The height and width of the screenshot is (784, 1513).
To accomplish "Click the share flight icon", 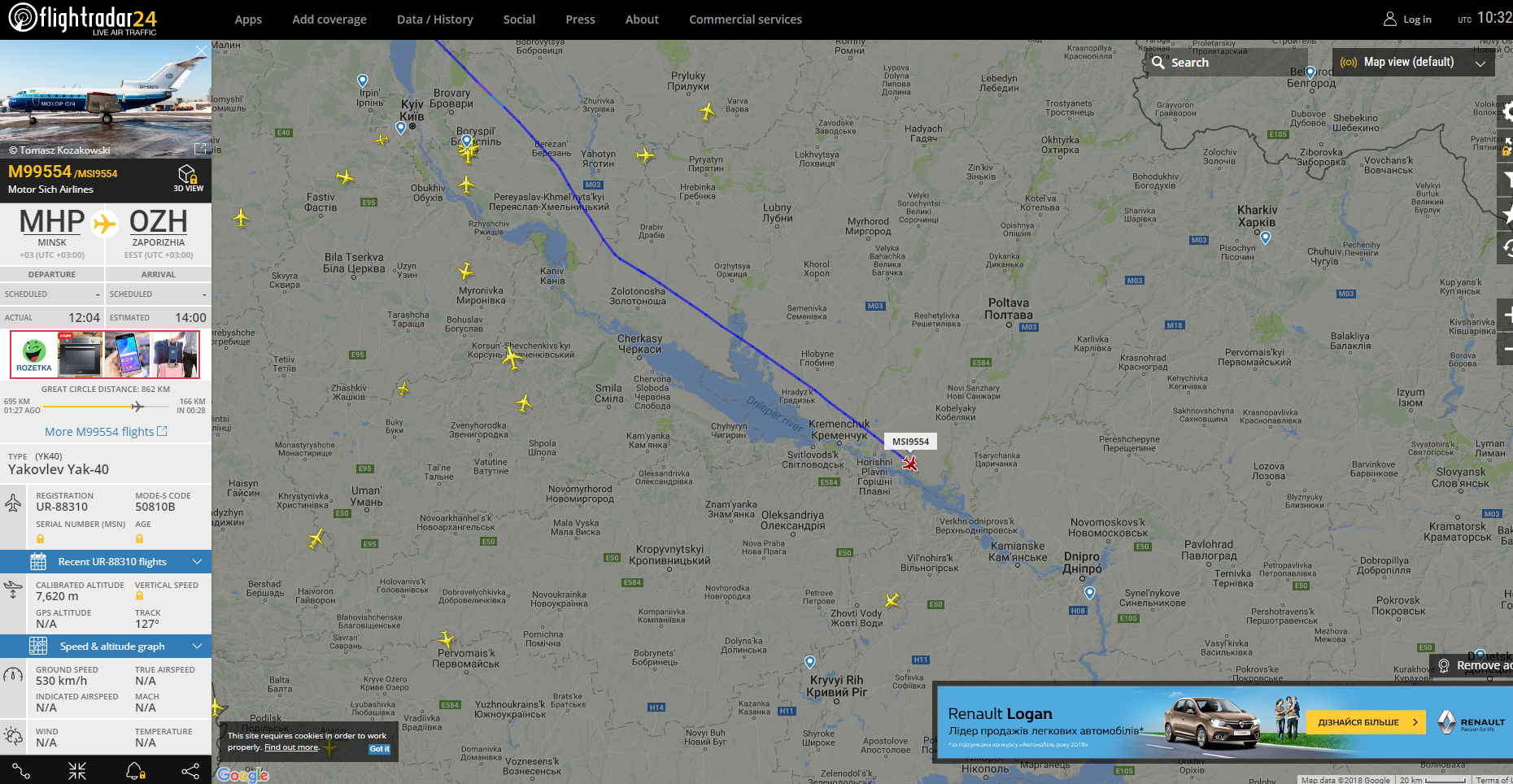I will [190, 771].
